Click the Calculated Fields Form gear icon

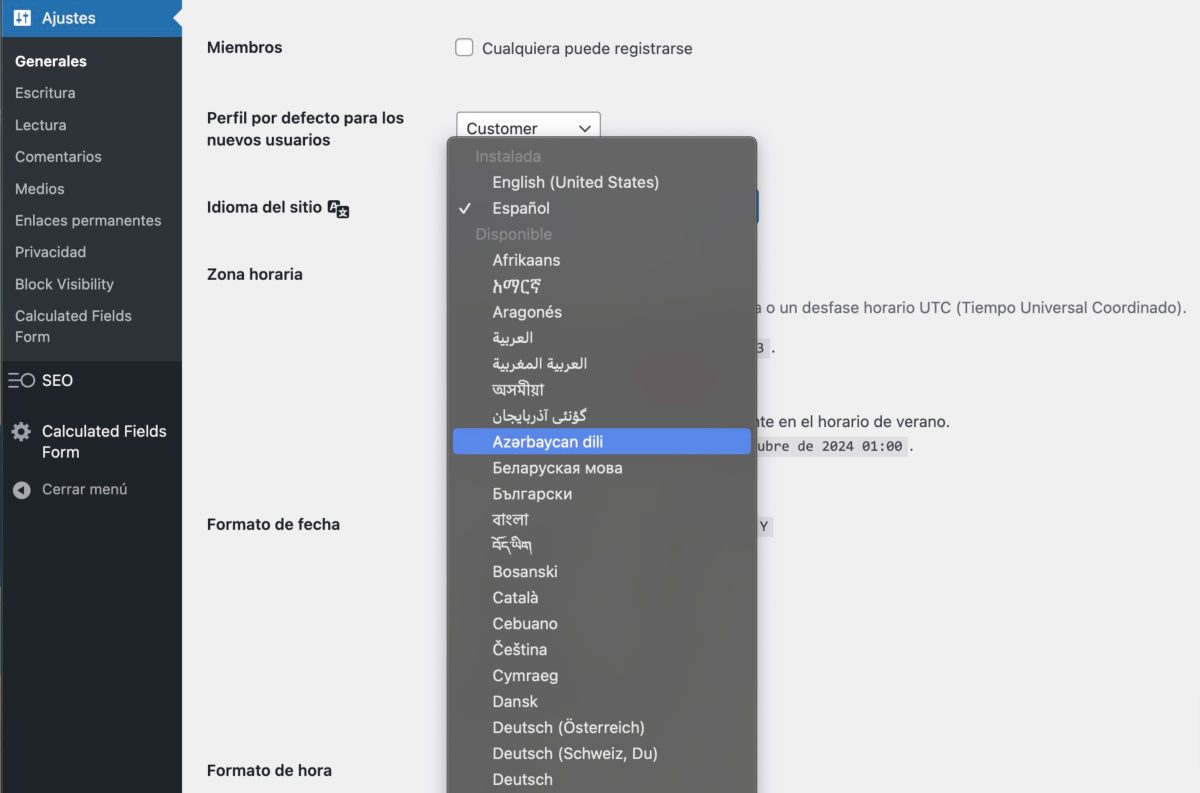(22, 431)
